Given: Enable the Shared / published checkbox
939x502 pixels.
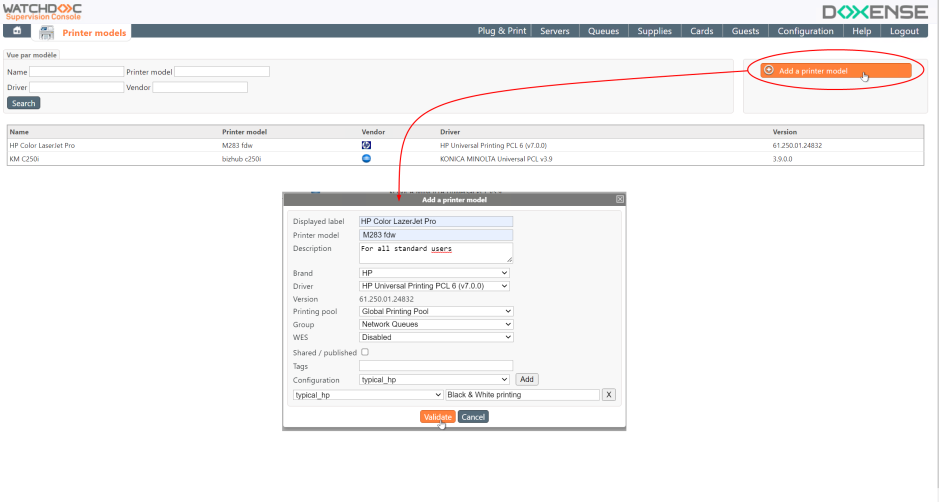Looking at the screenshot, I should click(x=365, y=352).
